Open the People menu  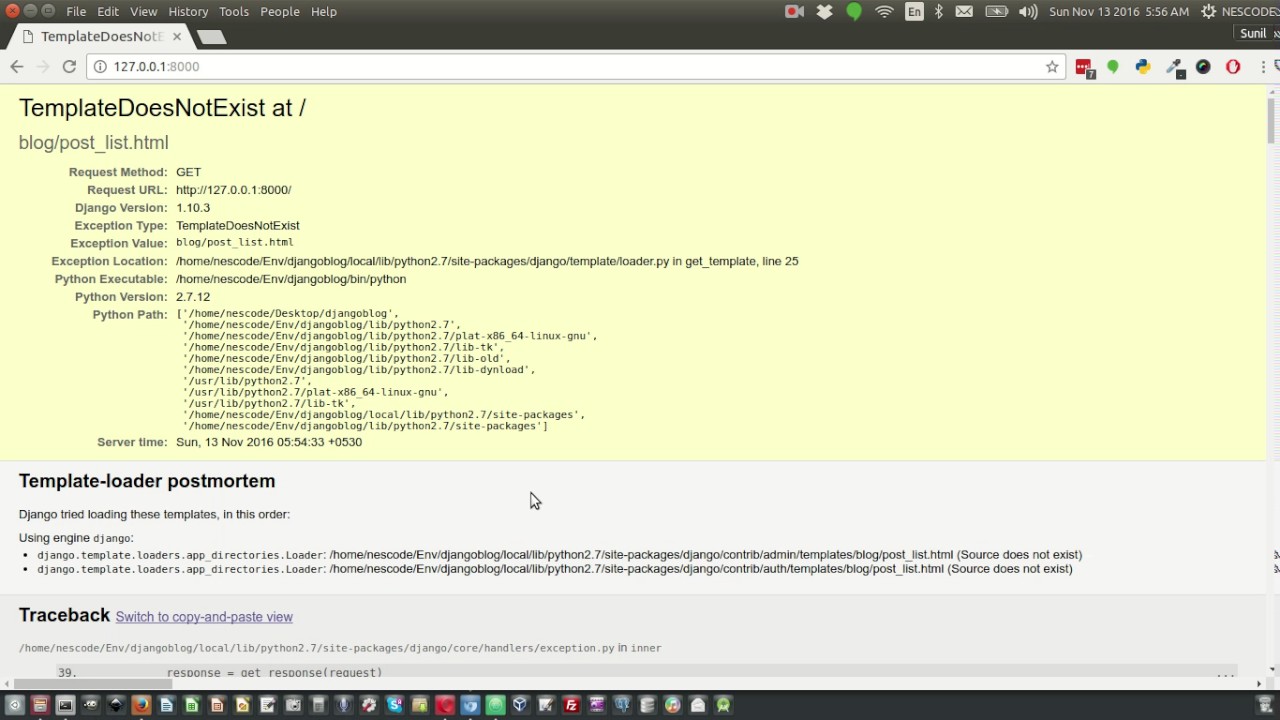click(280, 11)
